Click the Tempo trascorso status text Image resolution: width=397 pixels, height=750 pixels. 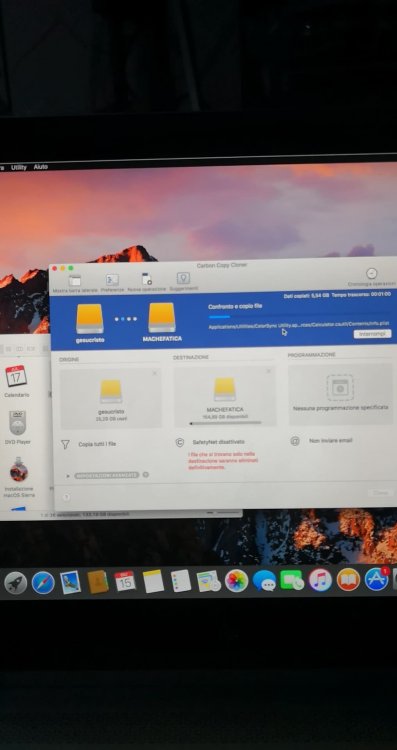[x=361, y=295]
